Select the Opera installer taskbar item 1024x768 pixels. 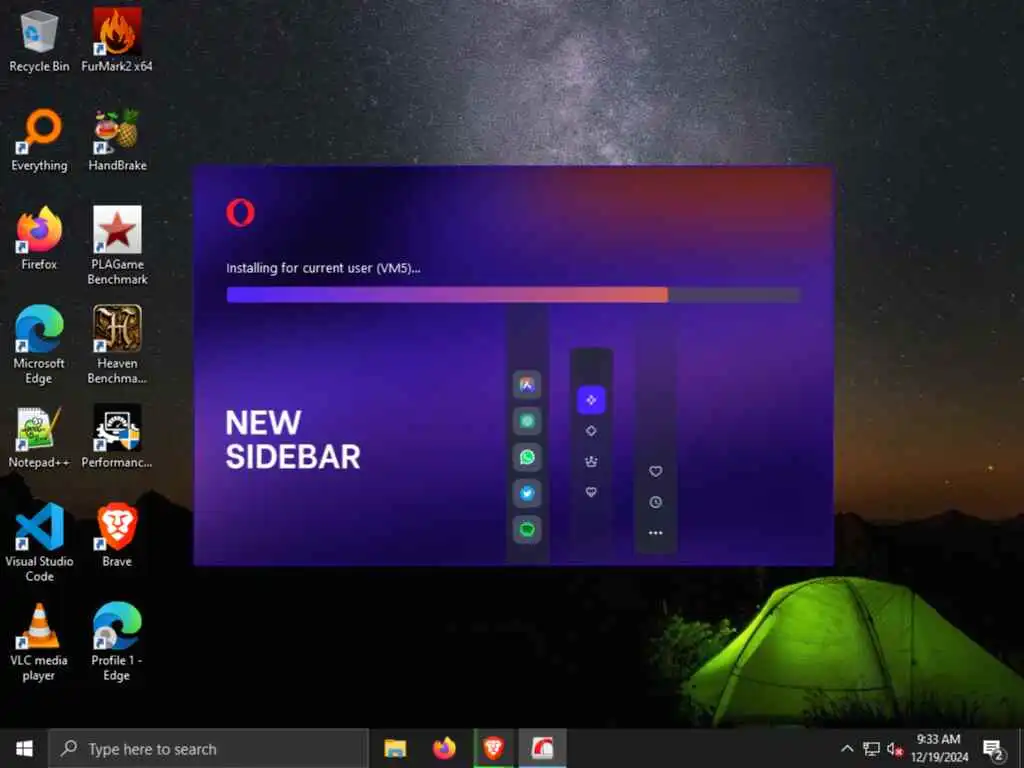pos(543,748)
